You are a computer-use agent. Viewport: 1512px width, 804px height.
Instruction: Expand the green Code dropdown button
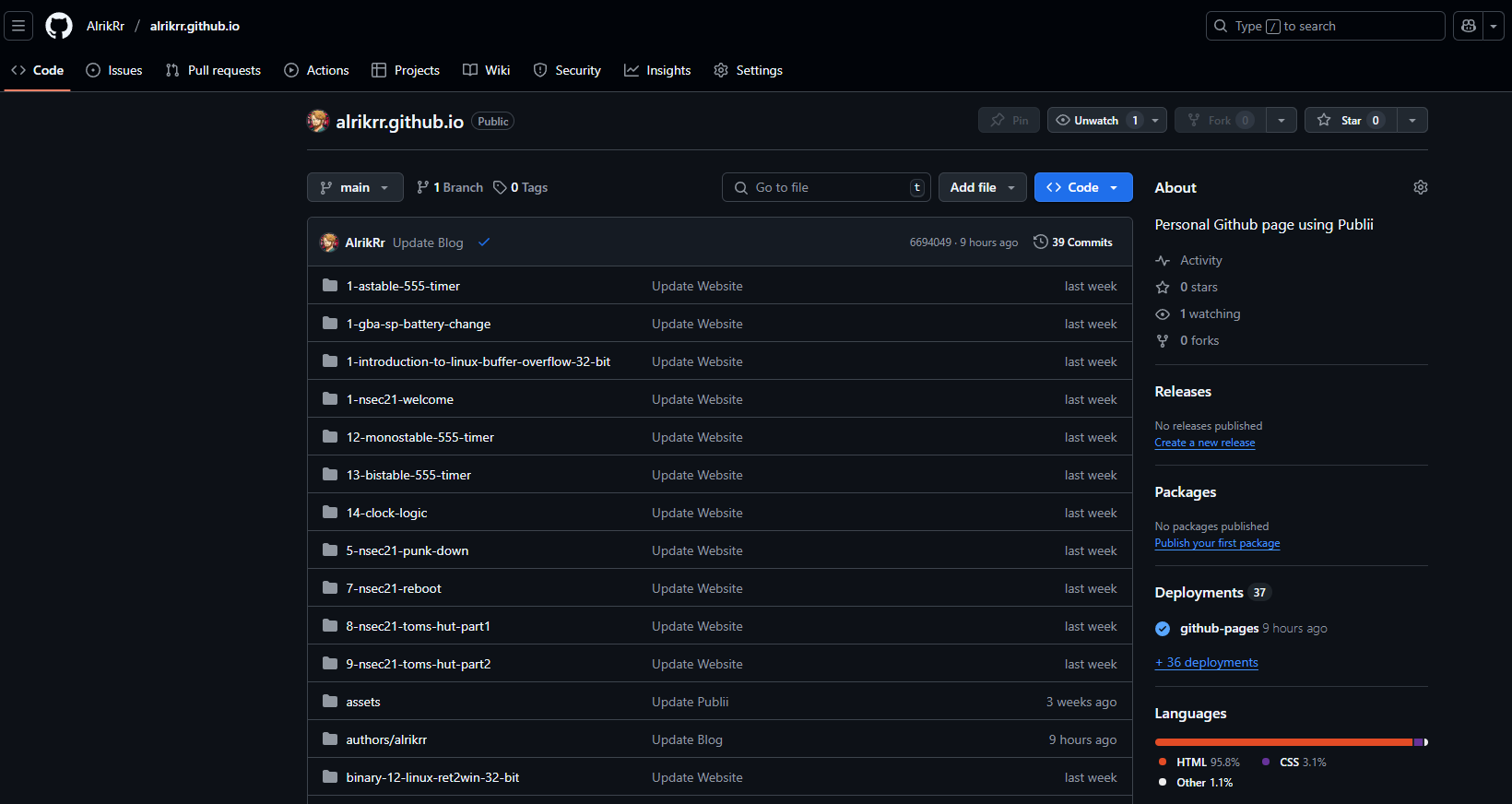click(1083, 187)
